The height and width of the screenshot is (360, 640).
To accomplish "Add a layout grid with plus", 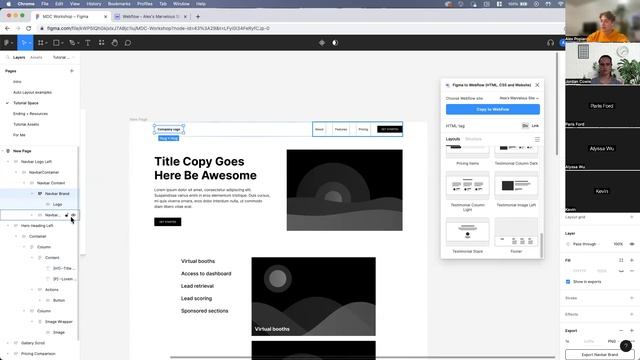I will click(x=631, y=217).
